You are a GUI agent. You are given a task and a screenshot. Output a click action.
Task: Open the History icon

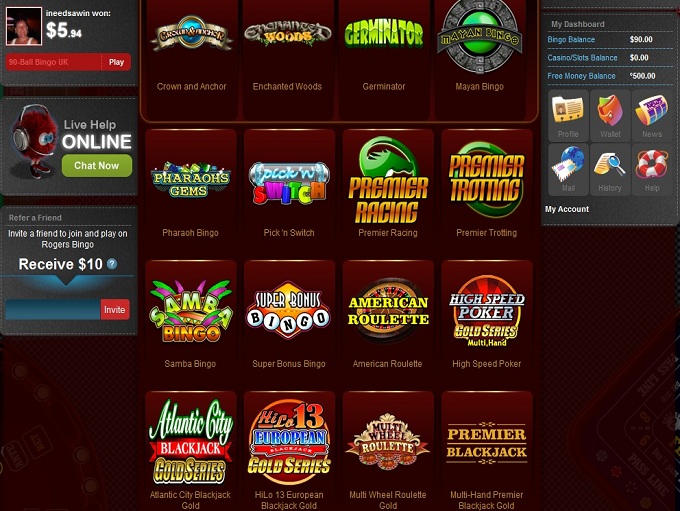point(610,169)
